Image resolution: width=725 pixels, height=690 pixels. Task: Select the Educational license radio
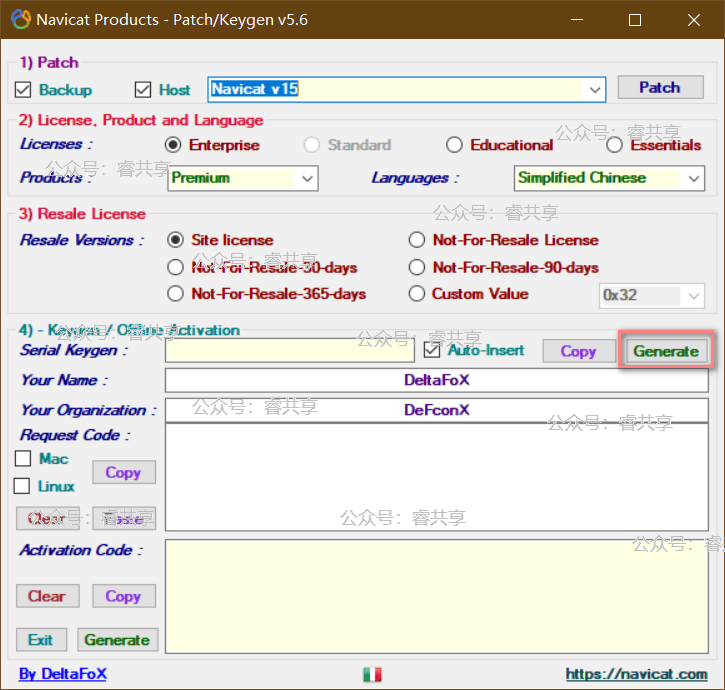coord(454,145)
